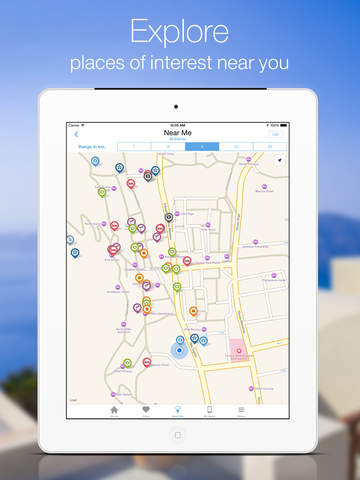Select the green pin near bottom-left of map
This screenshot has height=480, width=360.
[127, 363]
